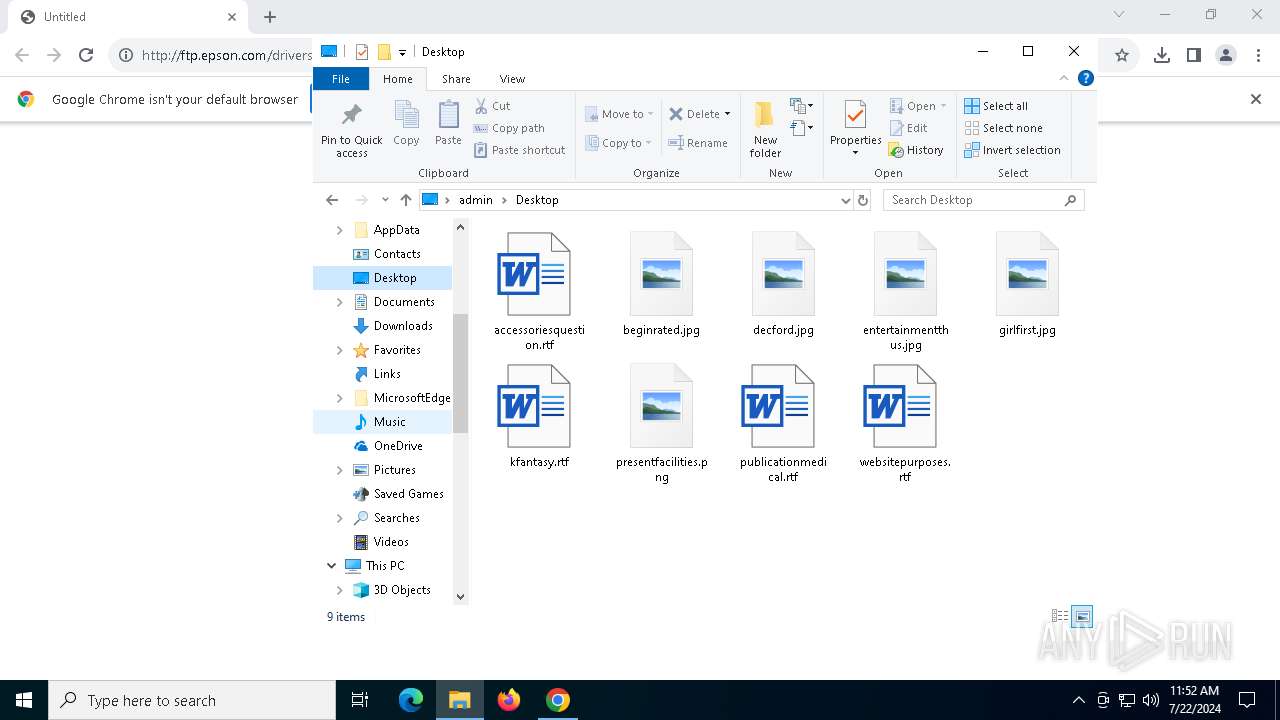Switch to large icons view in status bar
Screen dimensions: 1280x720
[x=1082, y=617]
